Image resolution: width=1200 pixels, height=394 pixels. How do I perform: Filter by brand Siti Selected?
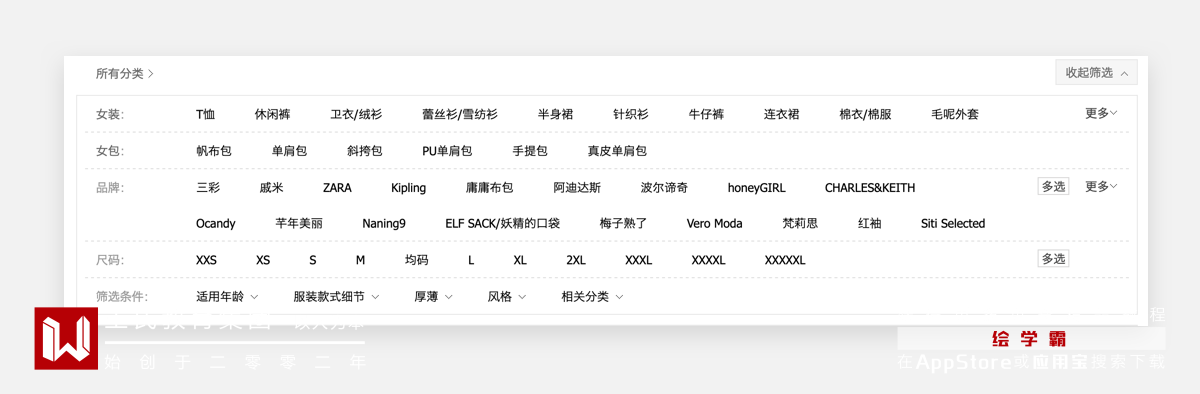pos(953,223)
